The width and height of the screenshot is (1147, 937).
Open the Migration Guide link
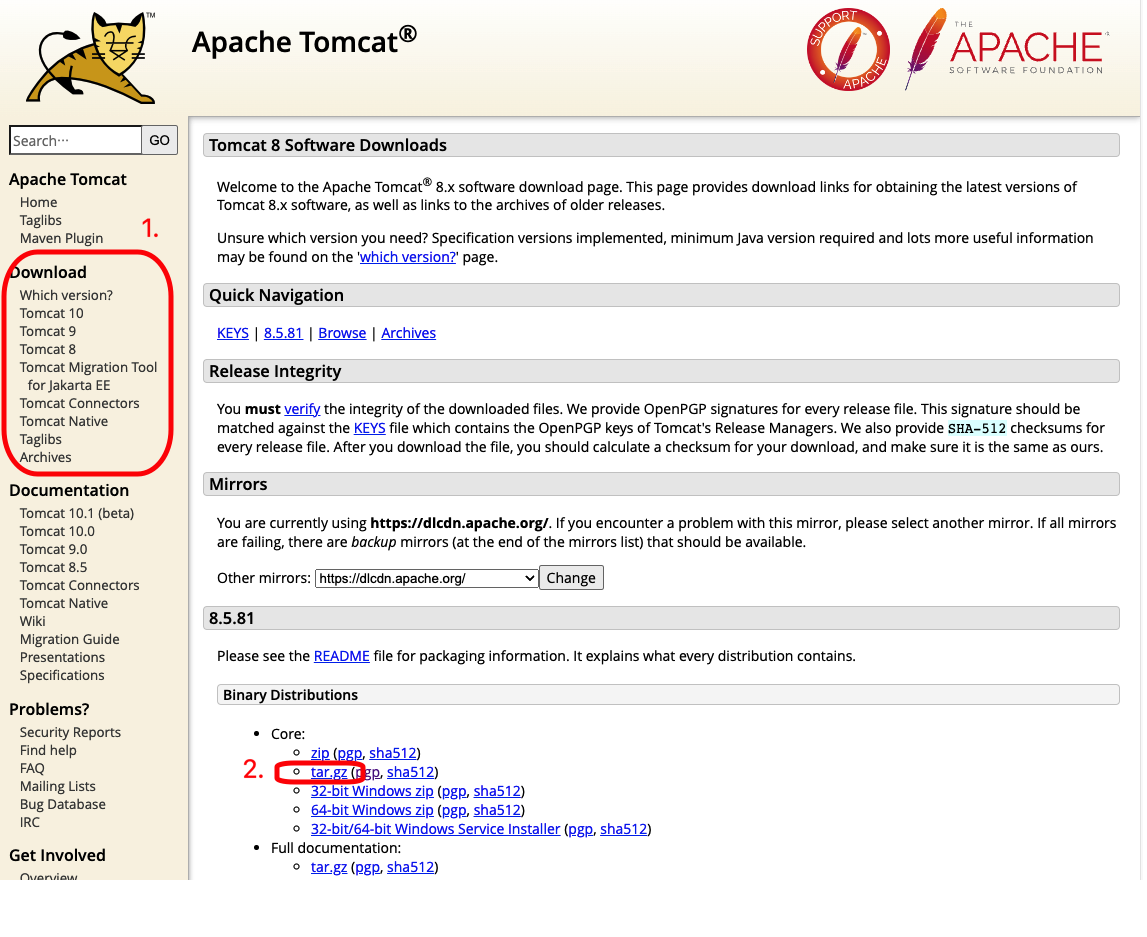(x=69, y=639)
